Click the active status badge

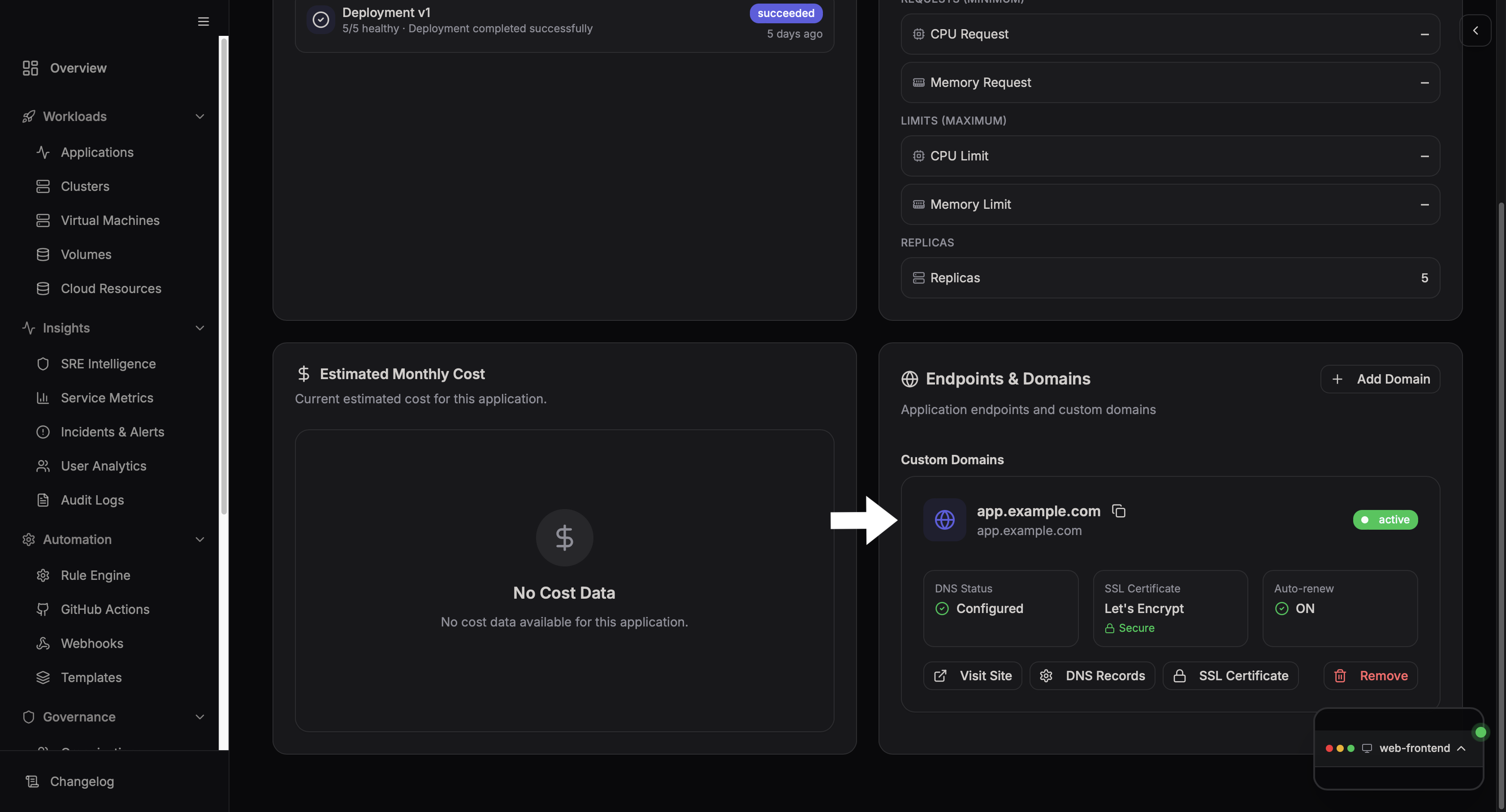[1385, 520]
